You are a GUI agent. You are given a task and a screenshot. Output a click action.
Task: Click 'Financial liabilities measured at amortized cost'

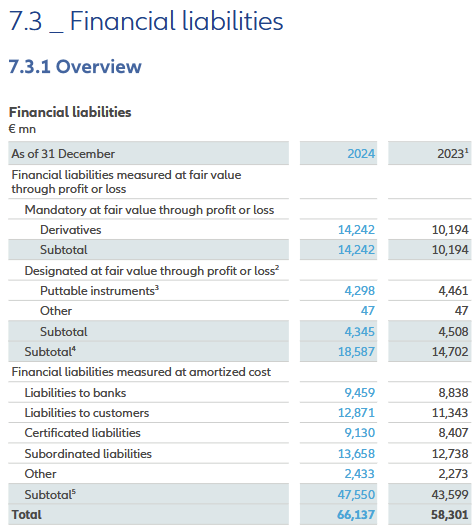pyautogui.click(x=141, y=372)
